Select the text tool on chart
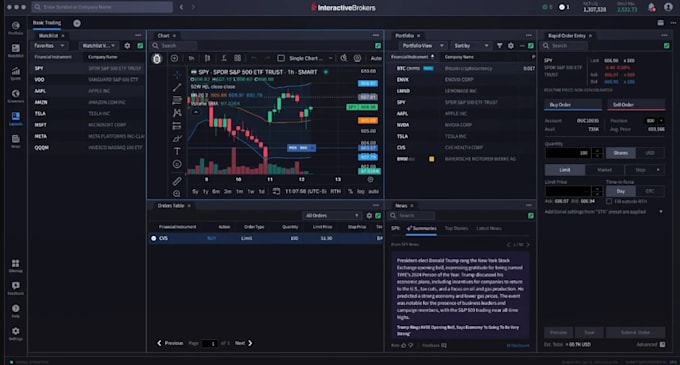Screen dimensions: 680x365 (177, 151)
